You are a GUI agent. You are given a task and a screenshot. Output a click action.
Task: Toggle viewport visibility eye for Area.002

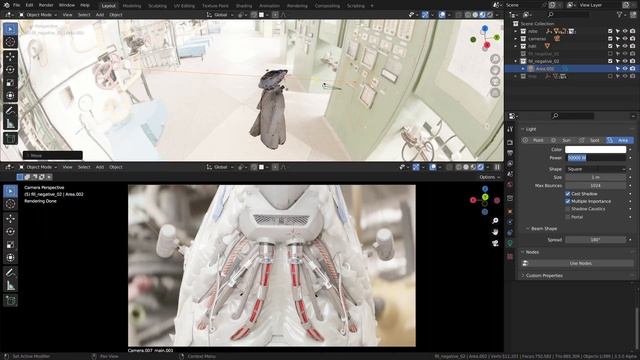625,69
